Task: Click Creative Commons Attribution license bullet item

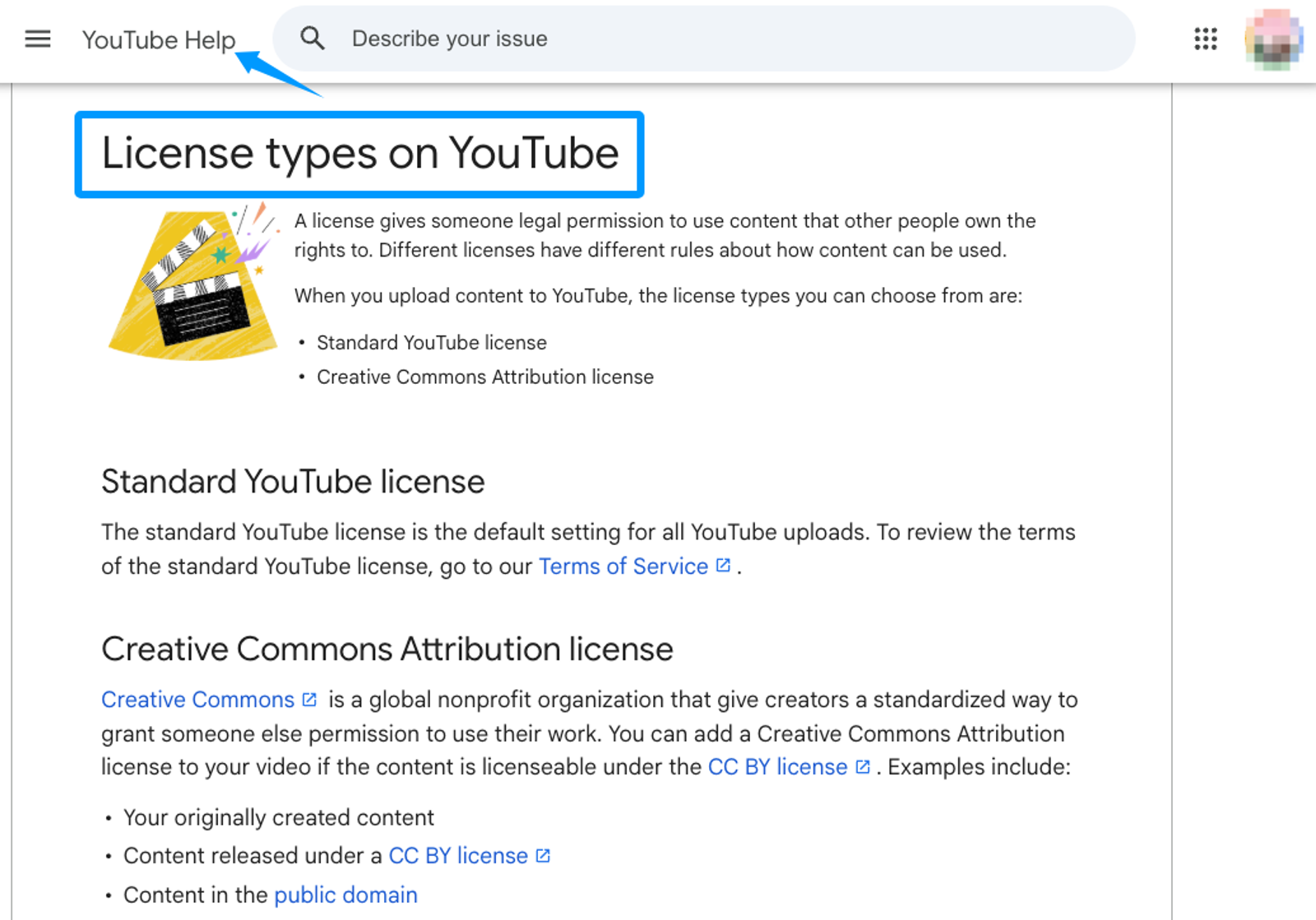Action: point(485,377)
